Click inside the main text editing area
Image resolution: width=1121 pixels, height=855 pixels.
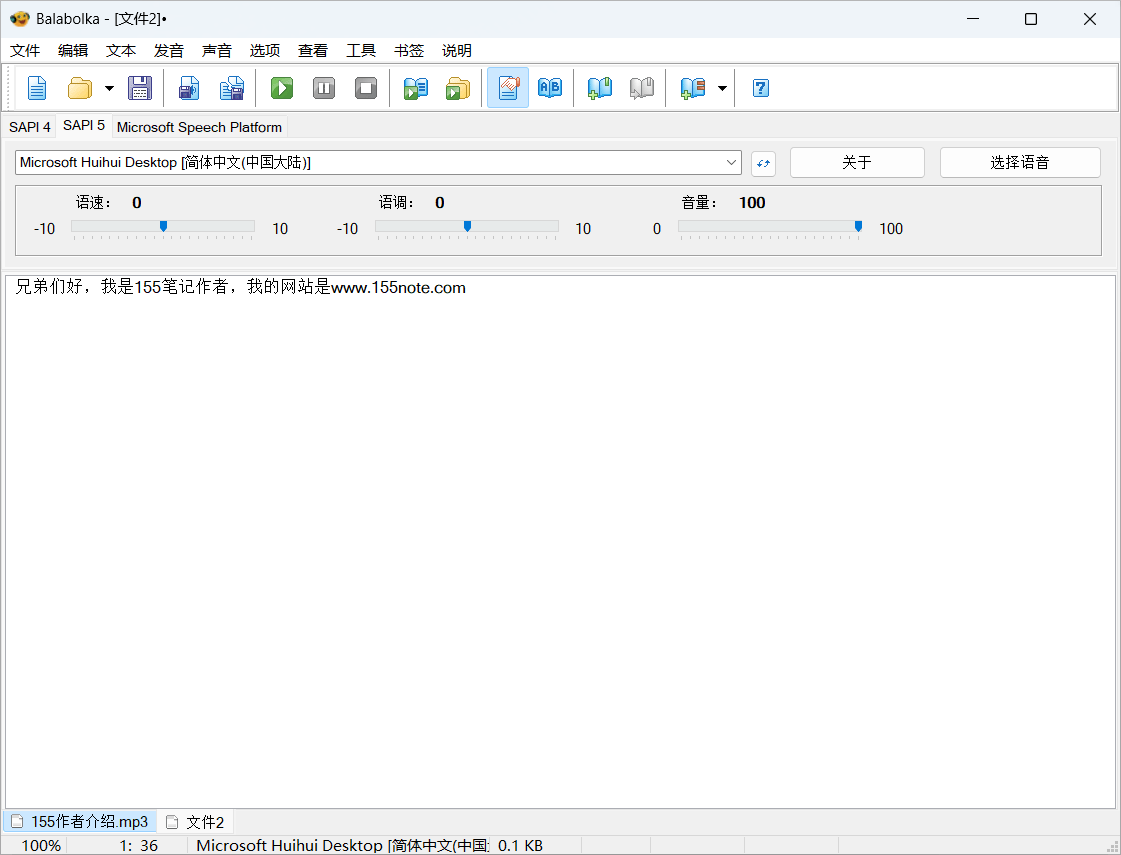[x=560, y=540]
